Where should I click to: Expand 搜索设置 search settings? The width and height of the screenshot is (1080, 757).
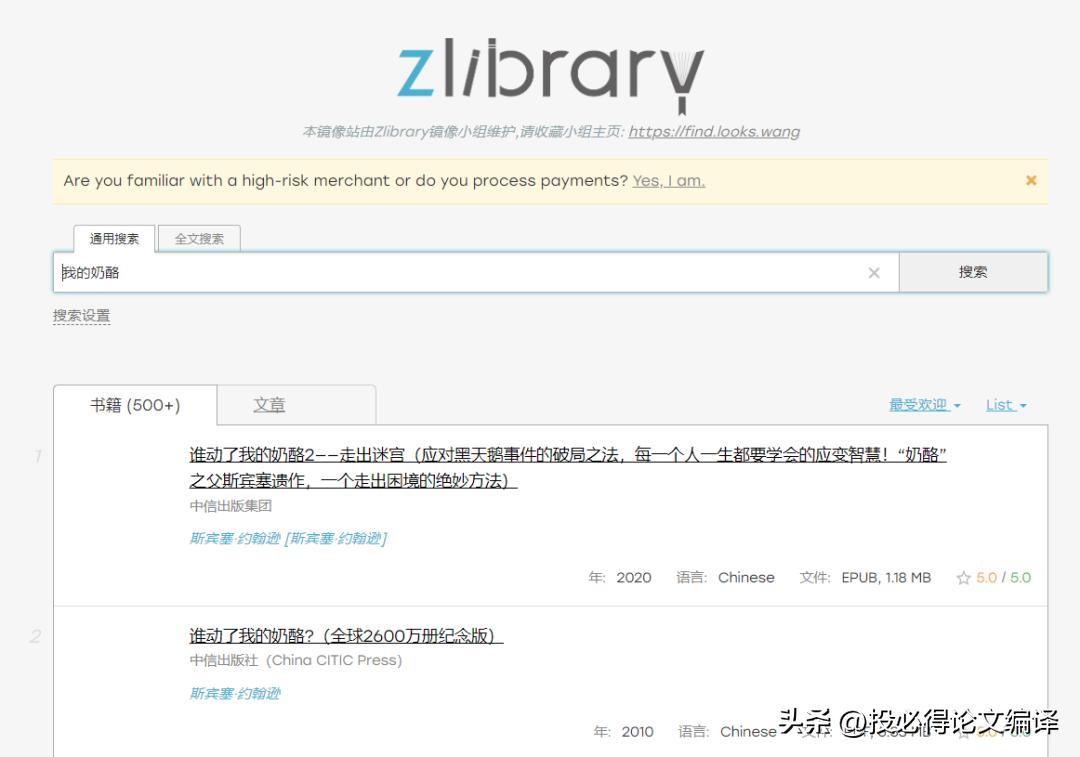[81, 315]
